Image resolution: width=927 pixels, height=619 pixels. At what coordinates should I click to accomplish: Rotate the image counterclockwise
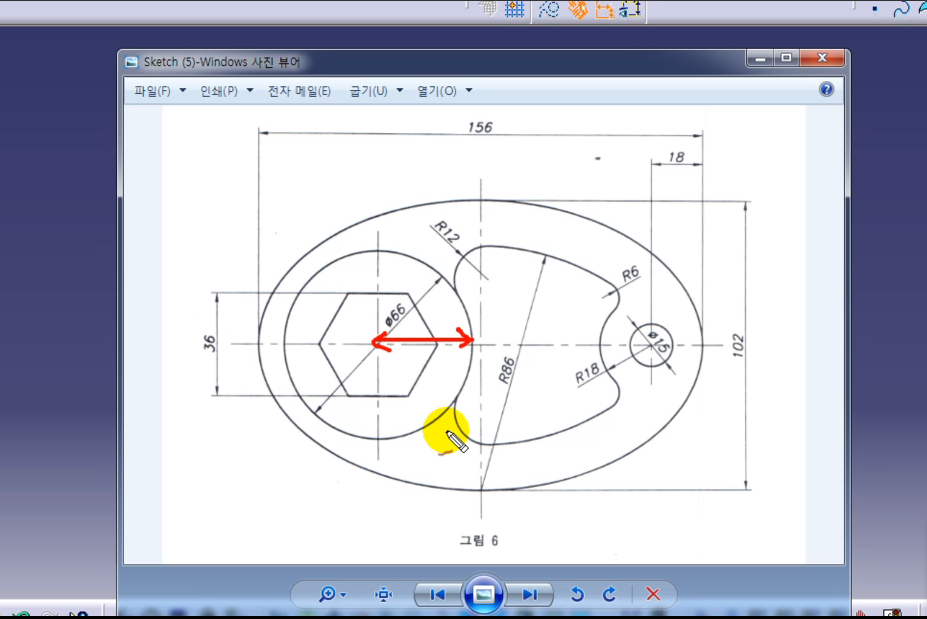pyautogui.click(x=576, y=594)
